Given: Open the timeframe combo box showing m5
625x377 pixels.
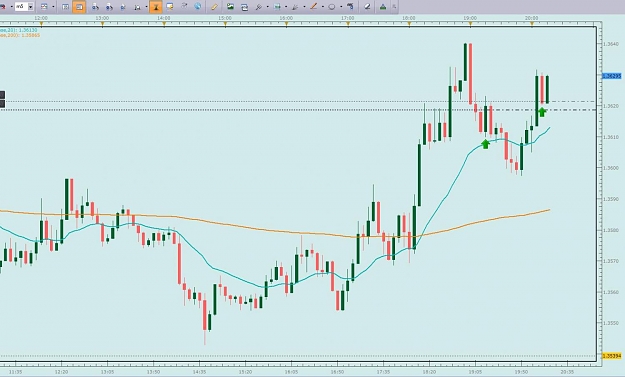Looking at the screenshot, I should (24, 6).
